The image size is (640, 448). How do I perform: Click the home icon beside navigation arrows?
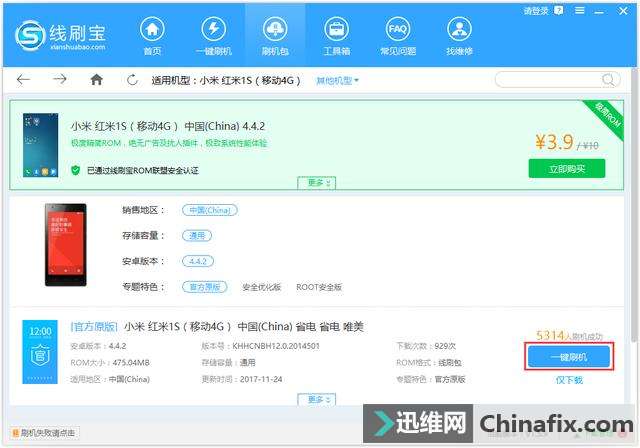(x=96, y=79)
